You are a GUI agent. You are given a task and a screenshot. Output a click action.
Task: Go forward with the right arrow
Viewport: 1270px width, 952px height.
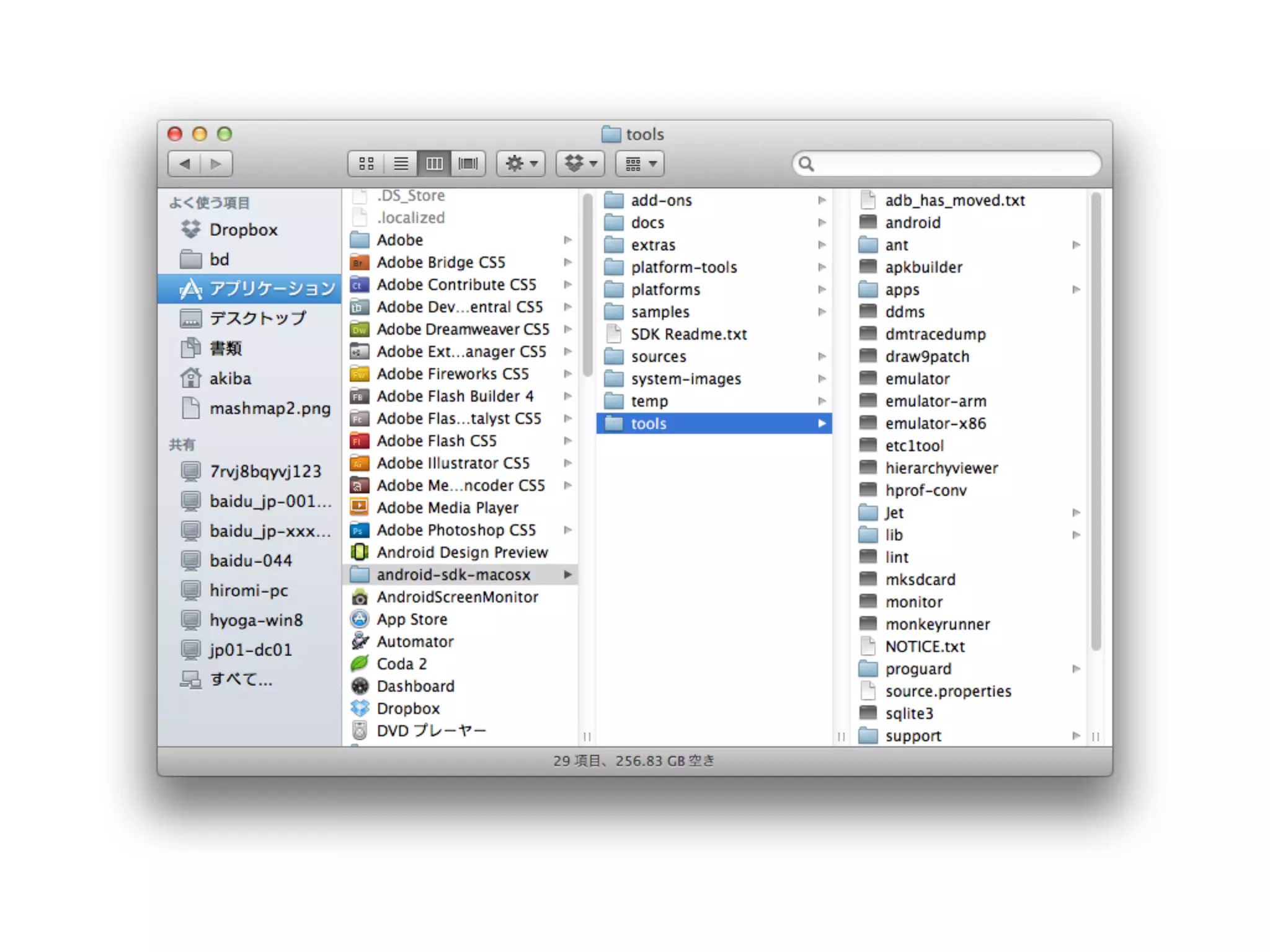216,164
